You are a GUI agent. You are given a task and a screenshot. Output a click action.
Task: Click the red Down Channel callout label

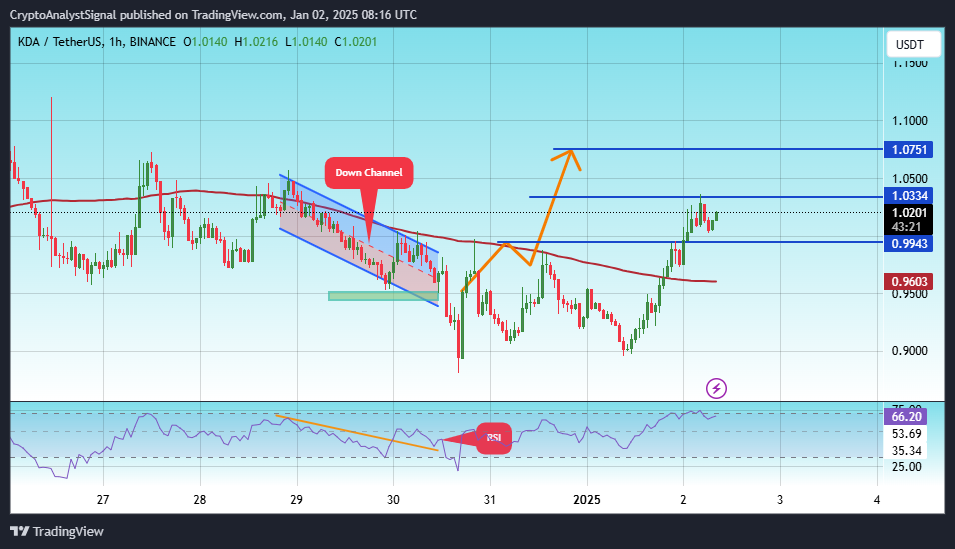pos(368,172)
